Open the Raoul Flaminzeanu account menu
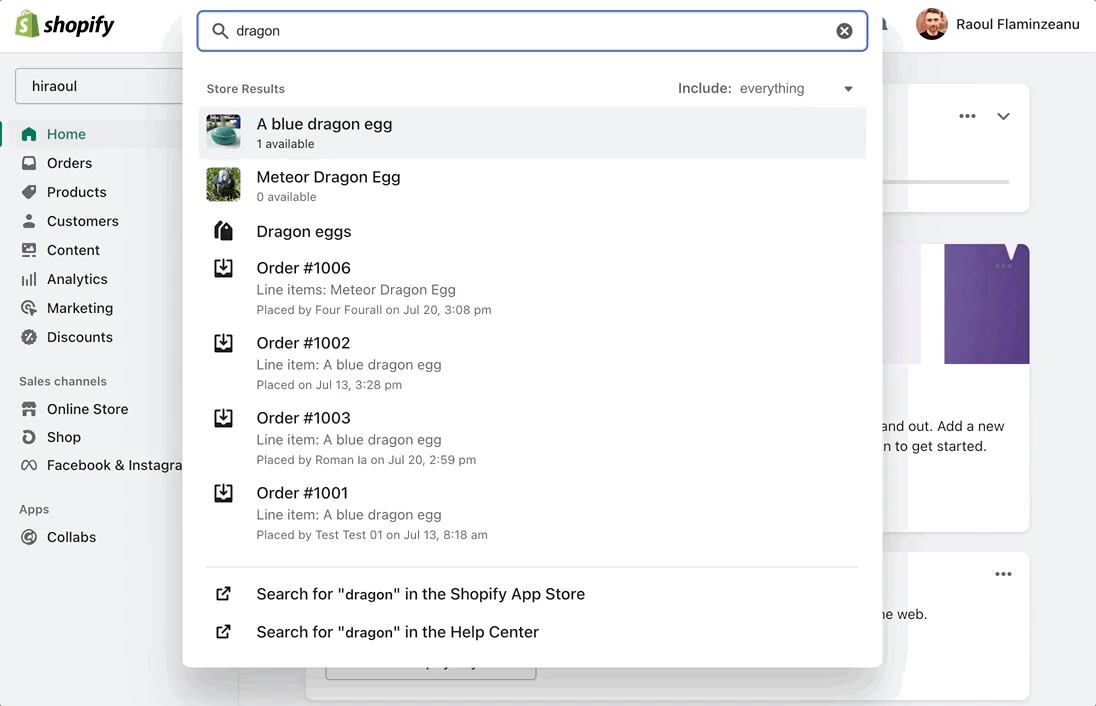The height and width of the screenshot is (706, 1096). point(998,24)
